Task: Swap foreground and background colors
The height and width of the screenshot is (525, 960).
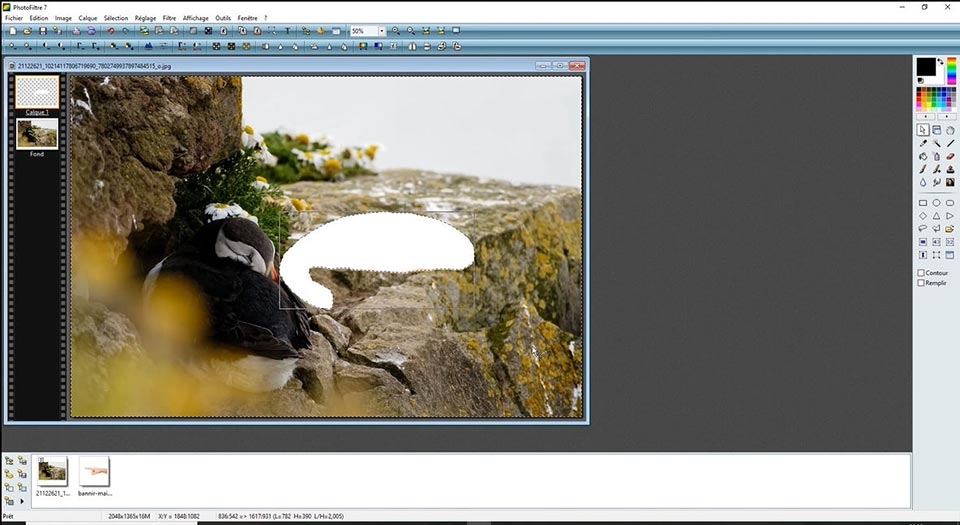Action: point(941,62)
